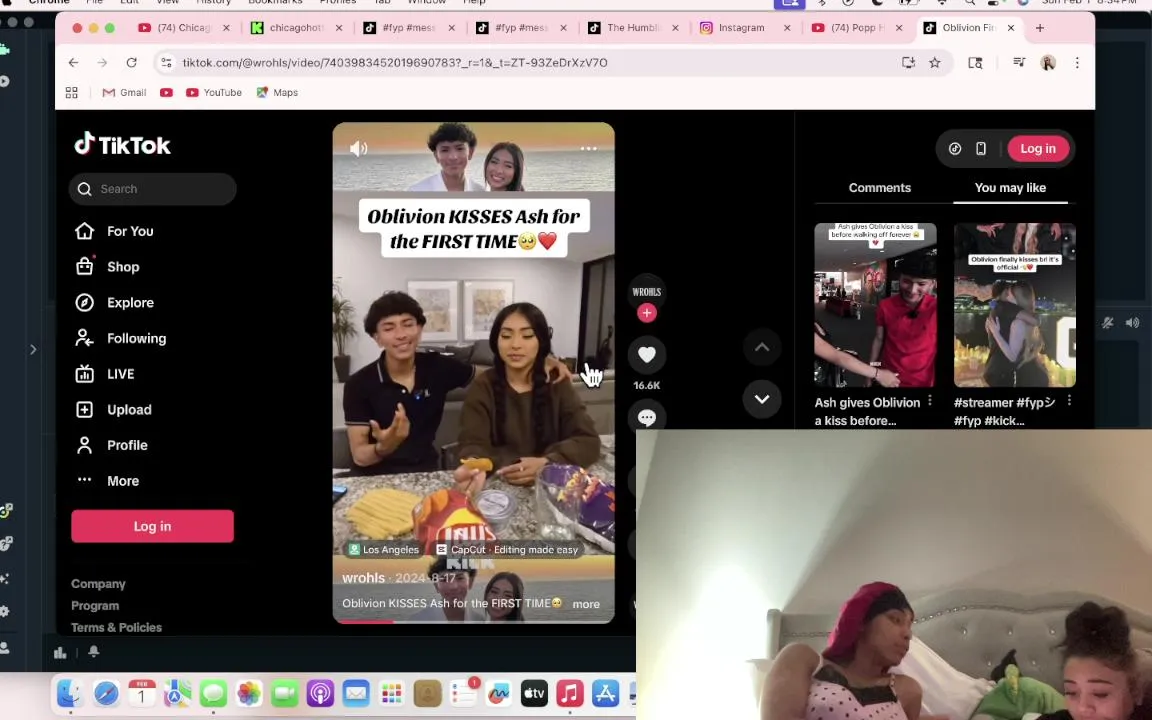Open the Chrome three-dot menu

click(1077, 62)
